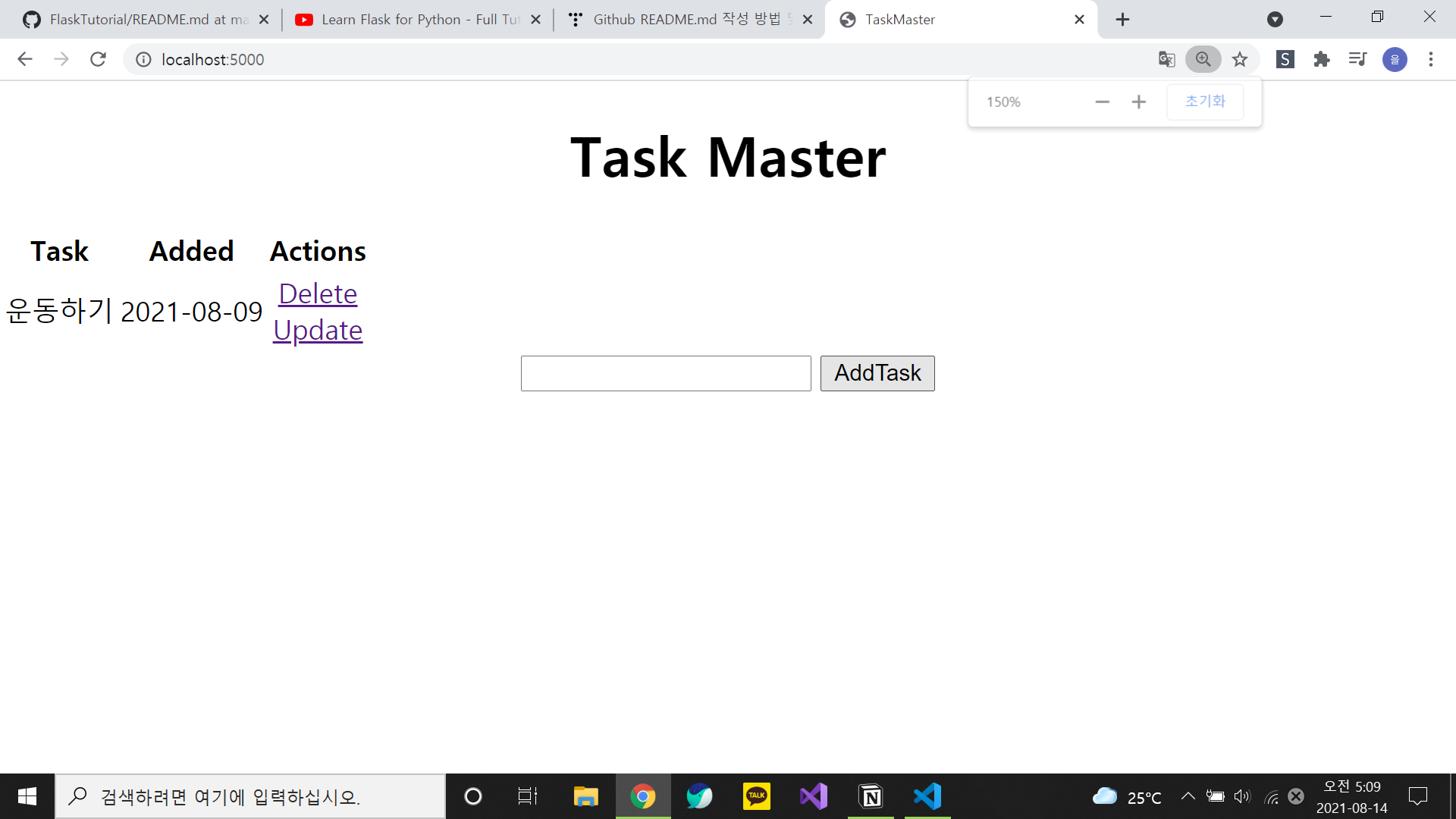Open the Extensions puzzle icon
The image size is (1456, 819).
point(1321,59)
